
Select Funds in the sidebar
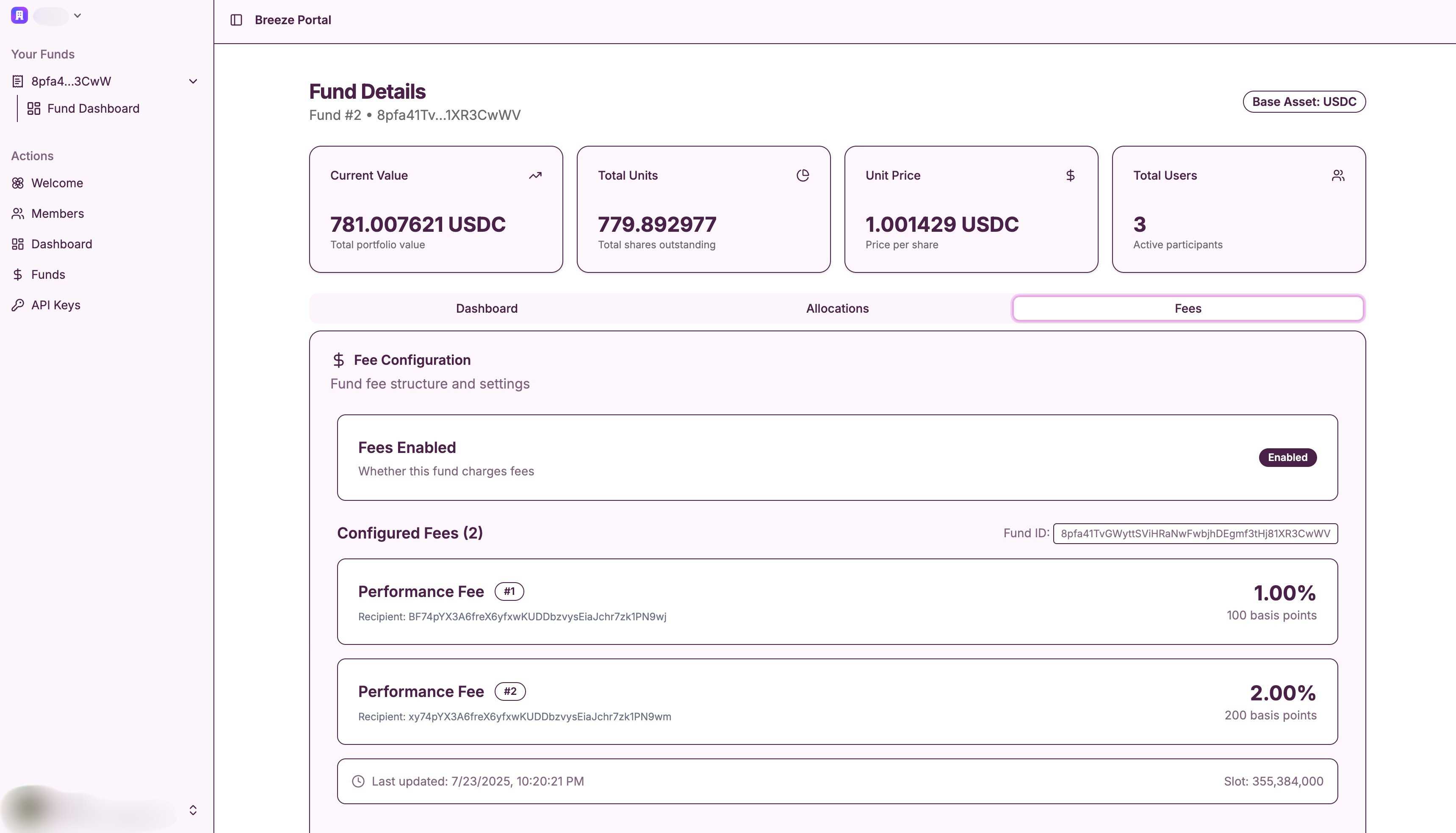pyautogui.click(x=47, y=274)
